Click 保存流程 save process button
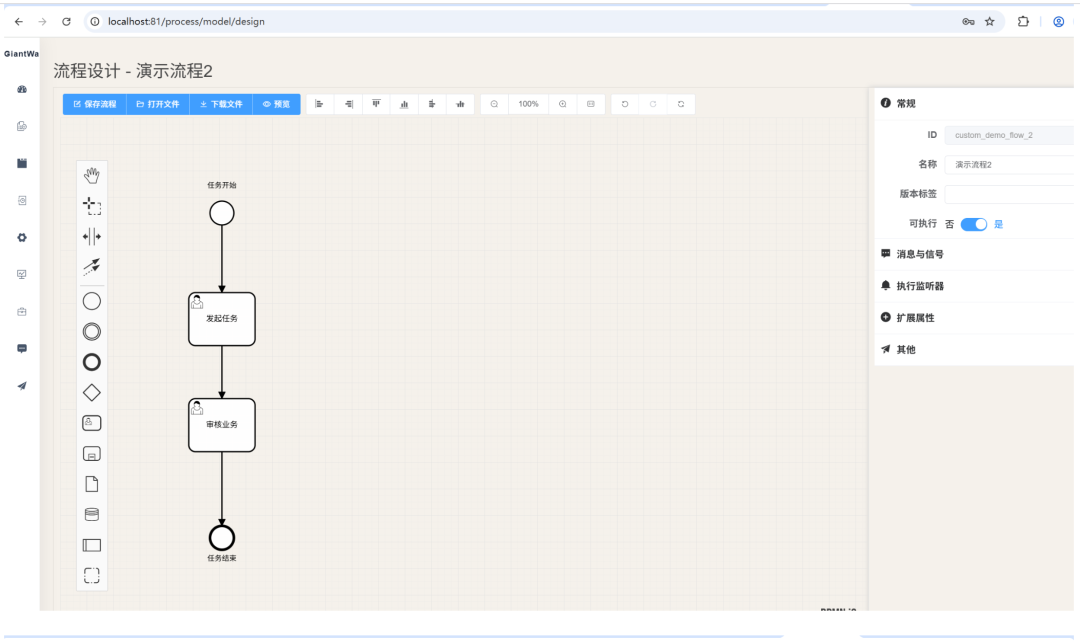The image size is (1080, 641). coord(95,104)
